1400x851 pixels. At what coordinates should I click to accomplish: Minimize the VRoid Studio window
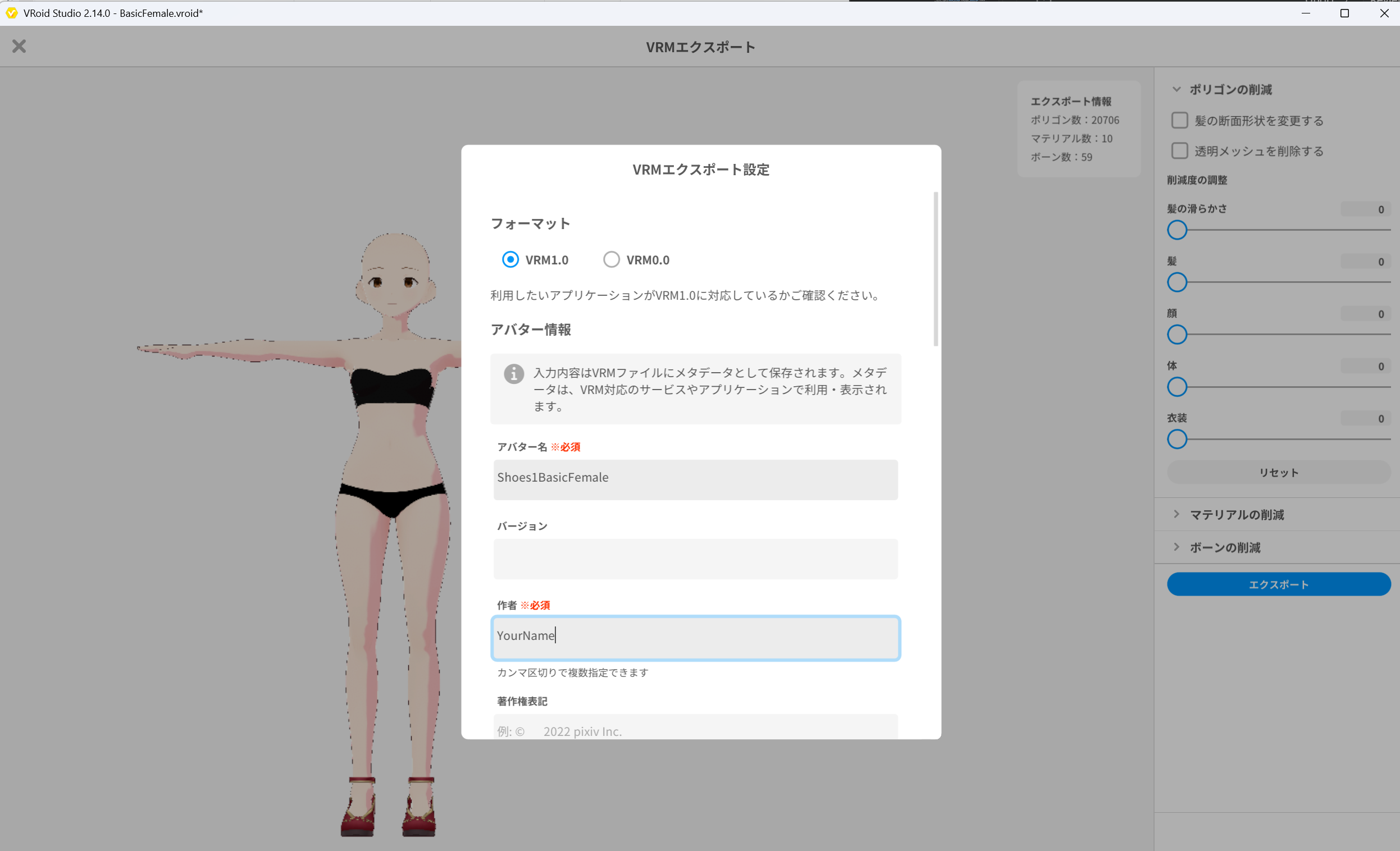[x=1306, y=13]
